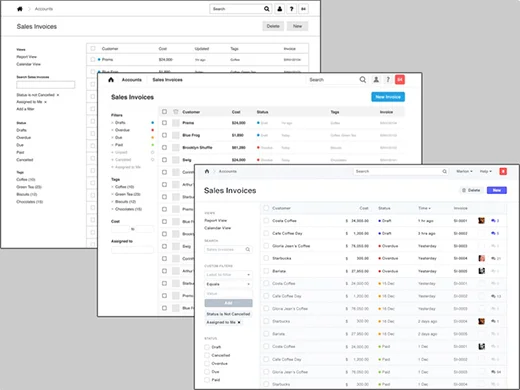The width and height of the screenshot is (520, 390).
Task: Click the blue New button in front window
Action: coord(497,190)
